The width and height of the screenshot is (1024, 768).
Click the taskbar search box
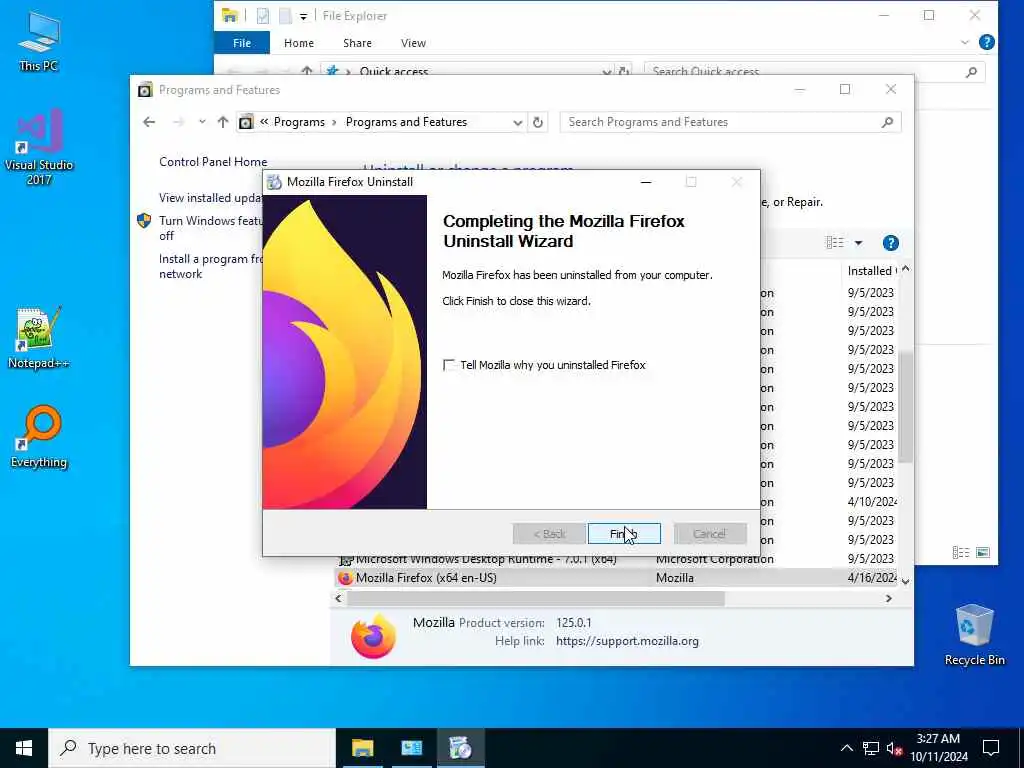(x=192, y=748)
